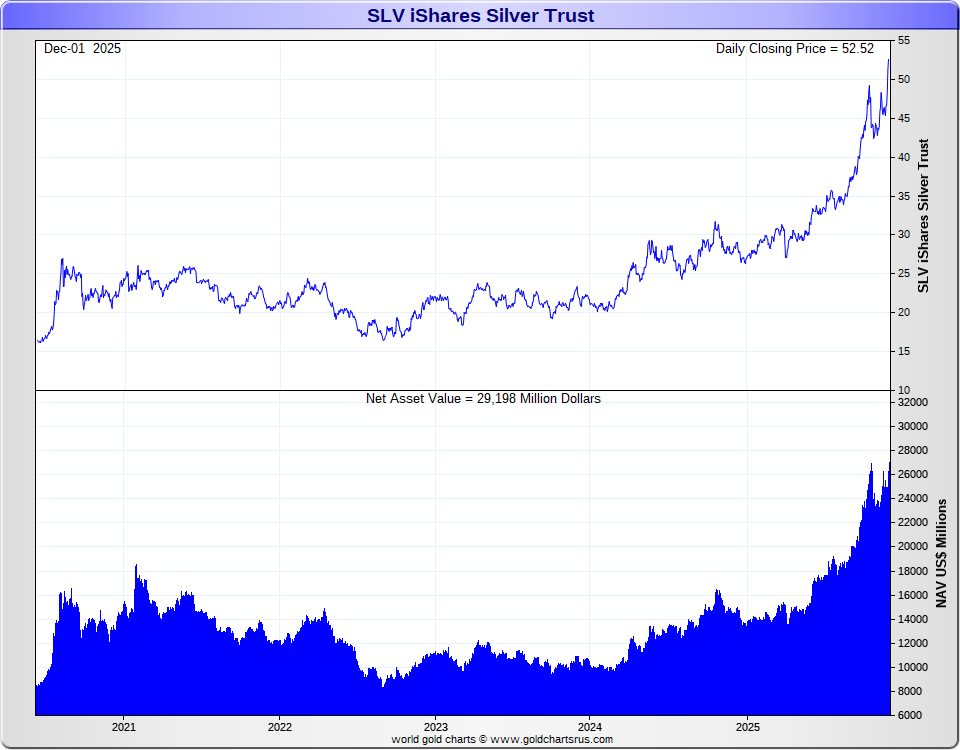
Task: Click the NAV axis value 8000
Action: pyautogui.click(x=910, y=691)
